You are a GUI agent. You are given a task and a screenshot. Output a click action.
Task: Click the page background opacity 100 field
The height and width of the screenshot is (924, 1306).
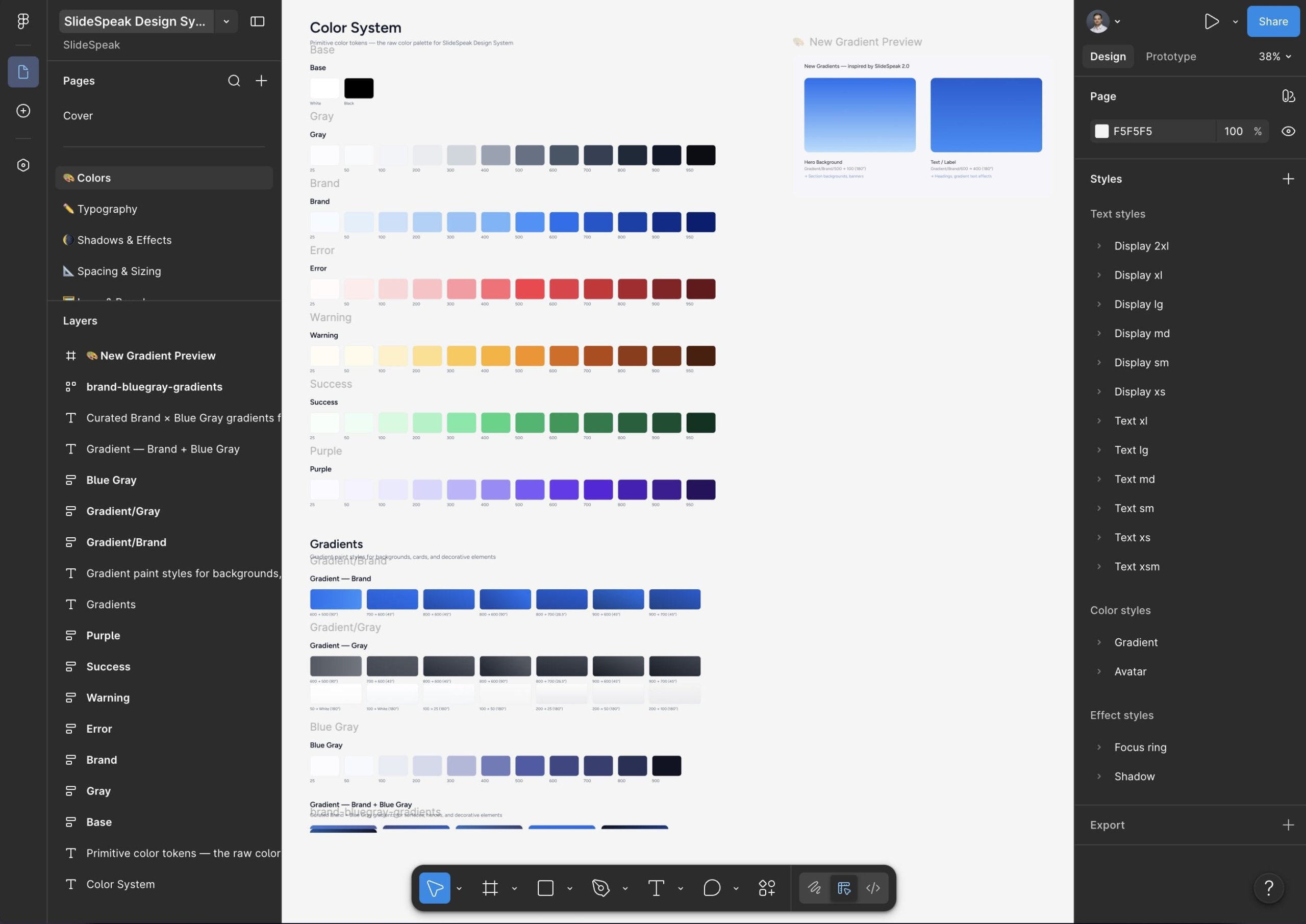(1233, 132)
